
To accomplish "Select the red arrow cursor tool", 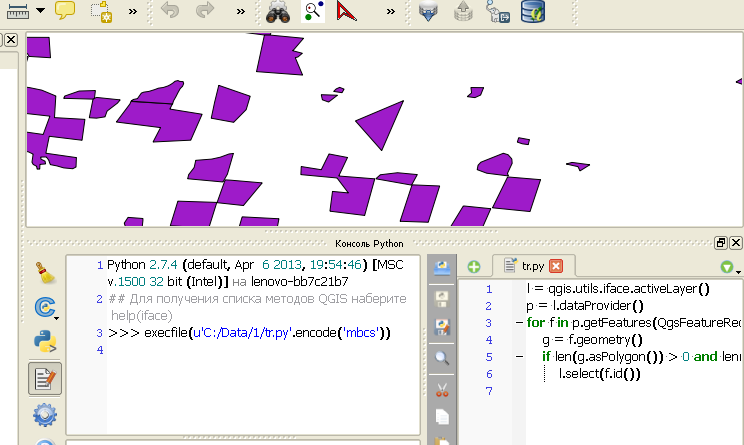I will (346, 11).
